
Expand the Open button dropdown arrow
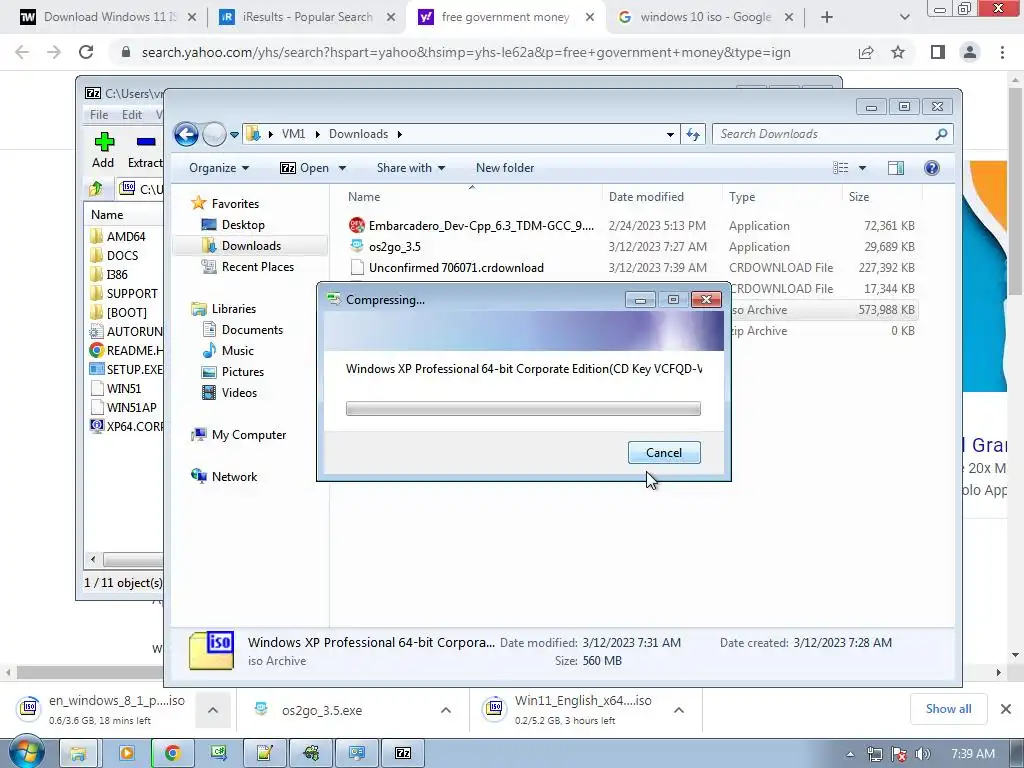[x=342, y=168]
